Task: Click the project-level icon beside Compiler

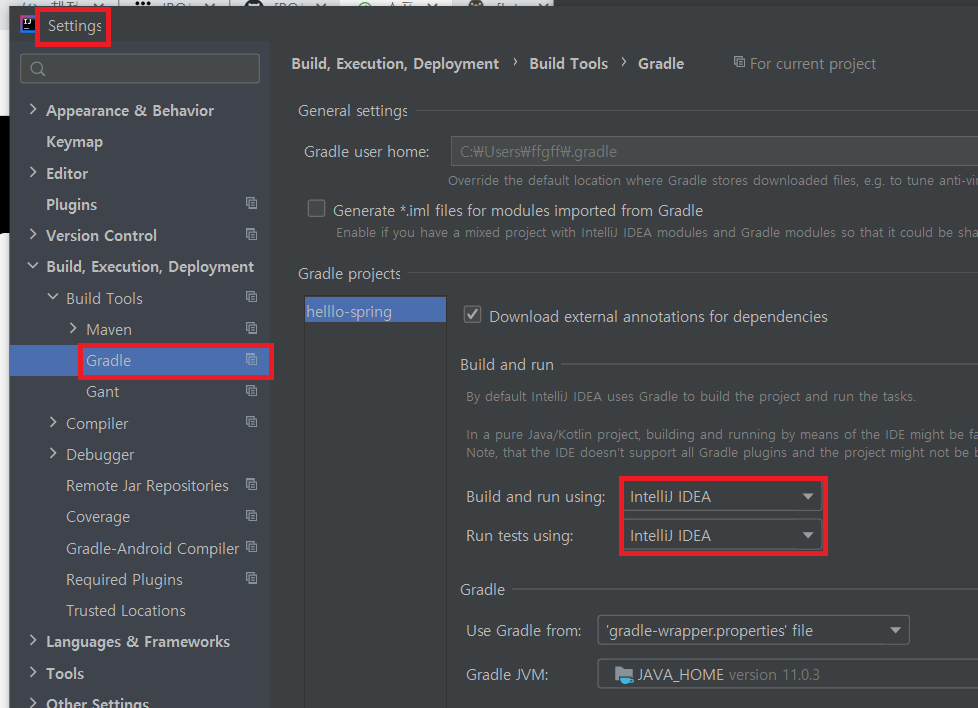Action: 251,422
